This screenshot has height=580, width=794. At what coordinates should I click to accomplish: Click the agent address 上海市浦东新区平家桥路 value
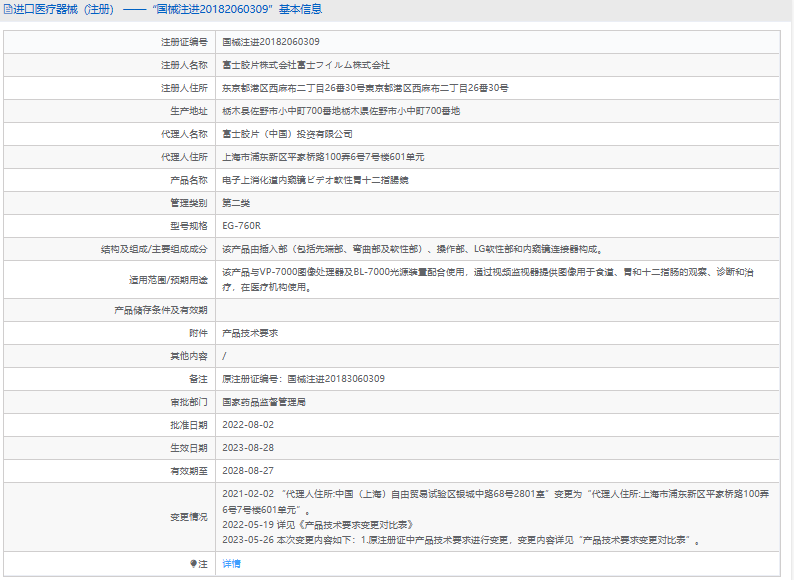323,156
